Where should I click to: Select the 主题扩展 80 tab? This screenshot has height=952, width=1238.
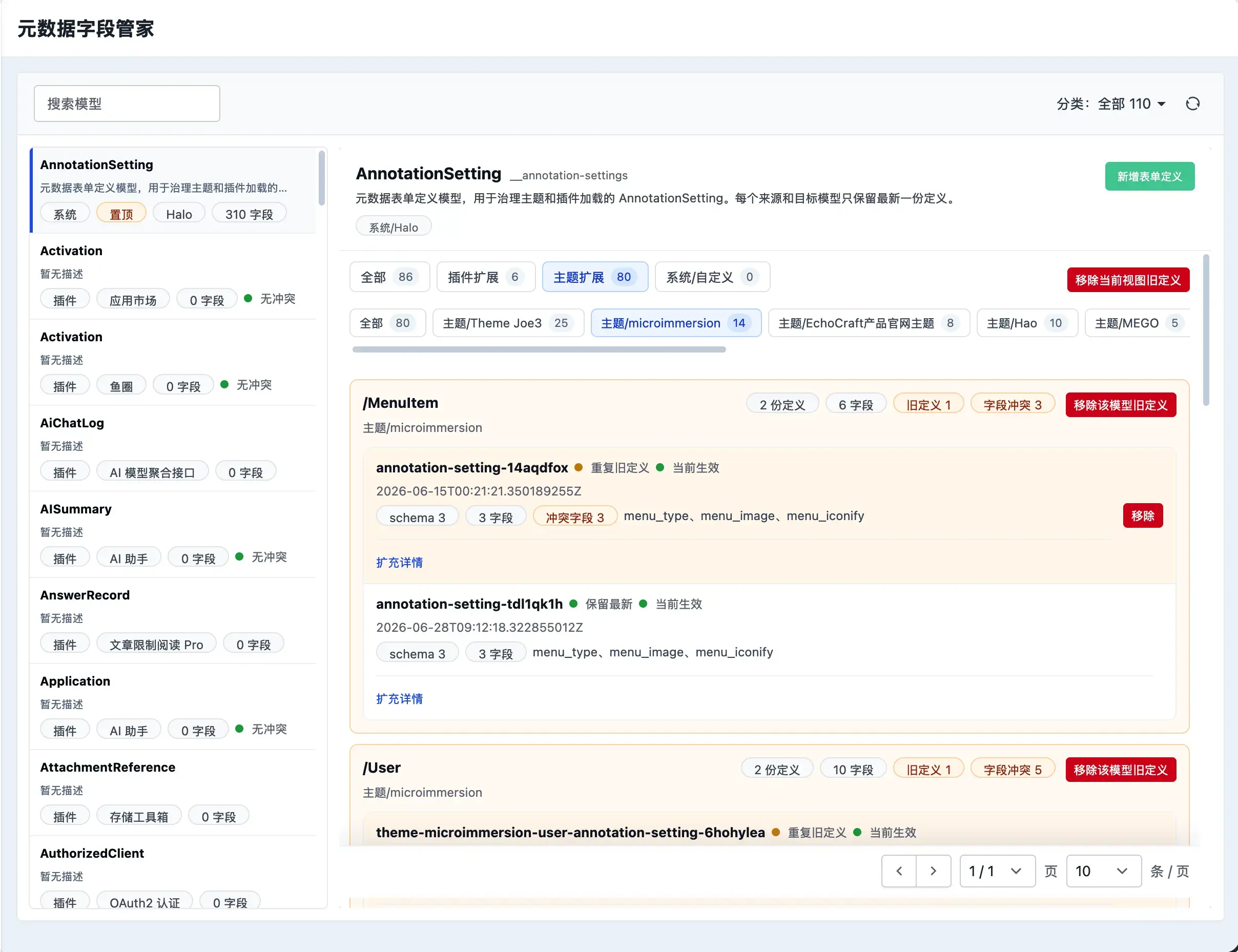(595, 277)
